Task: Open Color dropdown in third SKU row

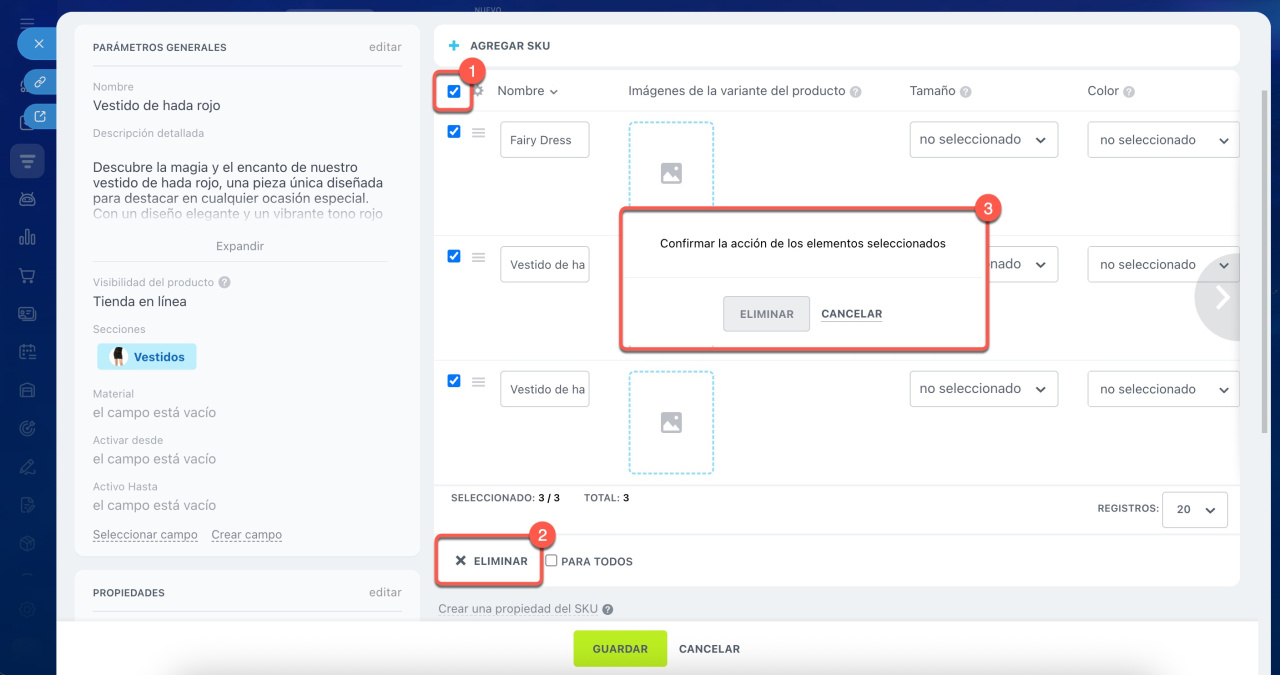Action: pos(1163,389)
